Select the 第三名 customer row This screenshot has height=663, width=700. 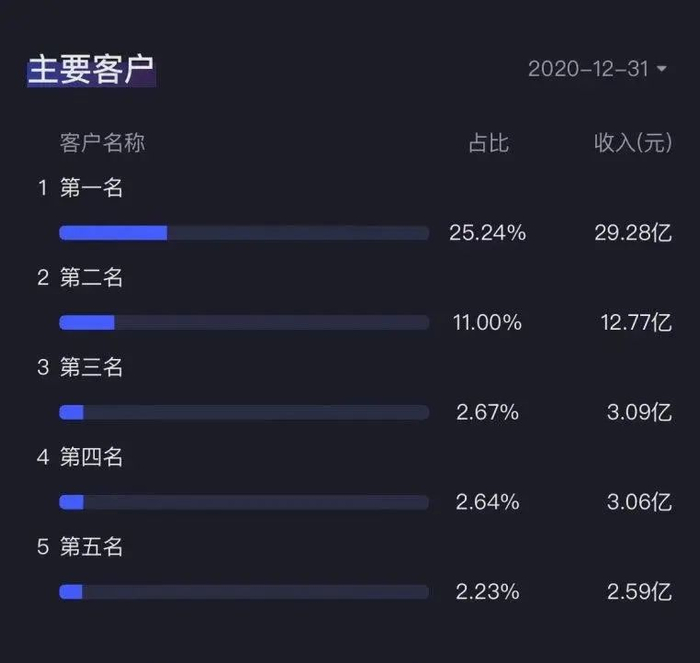pos(91,367)
